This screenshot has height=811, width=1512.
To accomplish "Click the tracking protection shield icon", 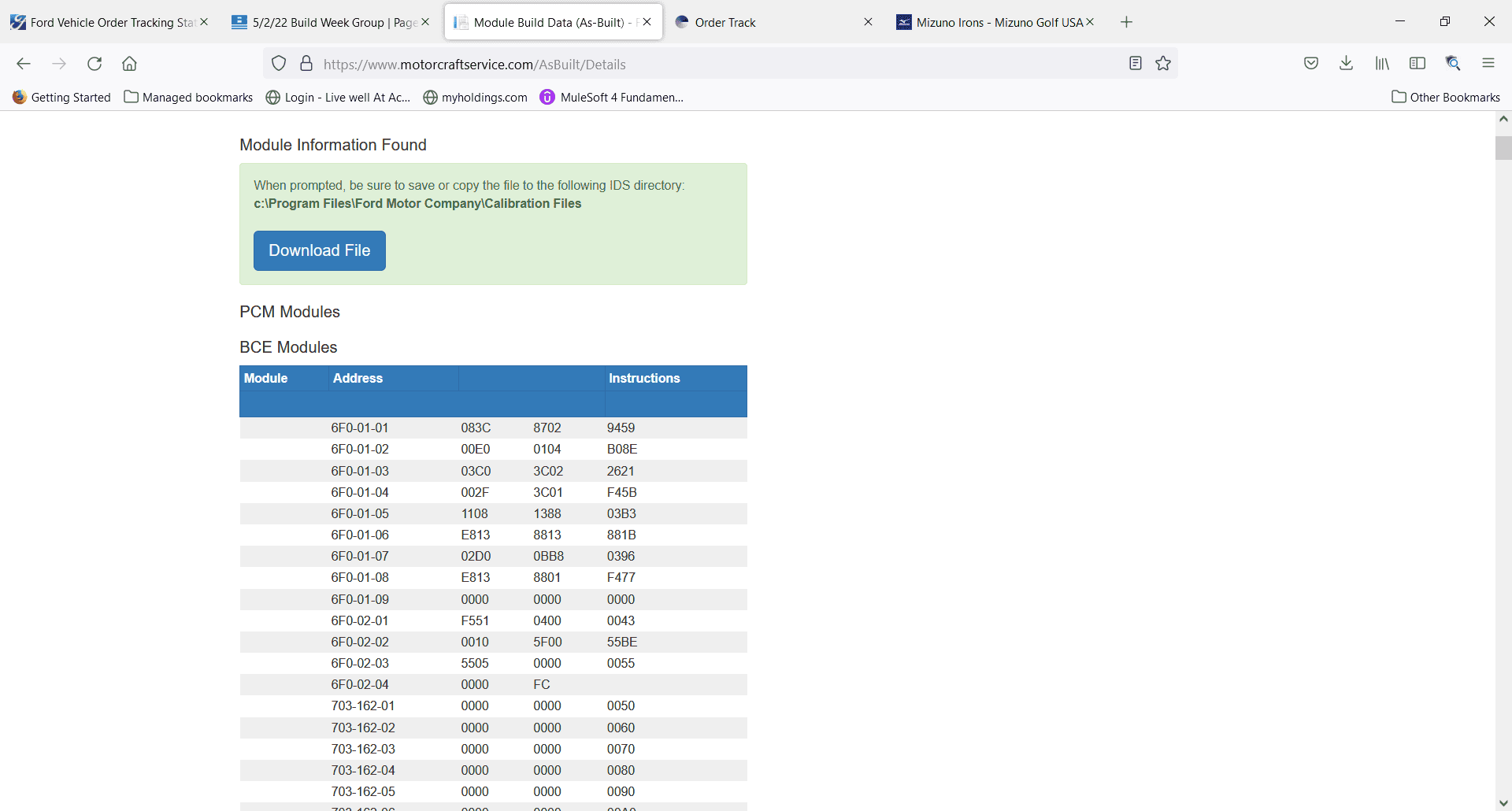I will click(x=279, y=64).
